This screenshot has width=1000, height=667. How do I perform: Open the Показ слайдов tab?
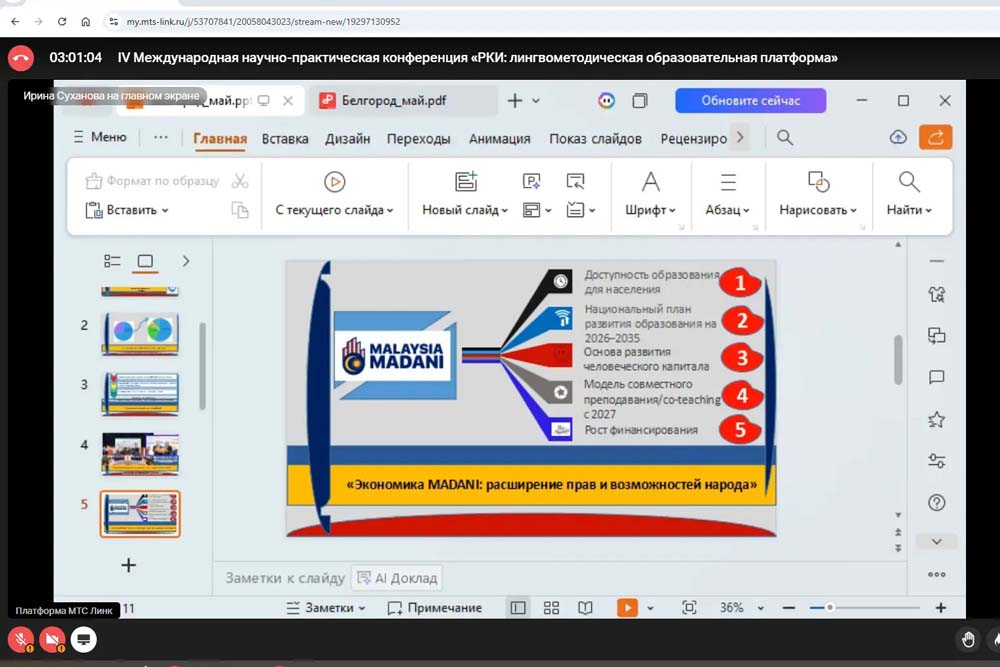click(x=595, y=139)
